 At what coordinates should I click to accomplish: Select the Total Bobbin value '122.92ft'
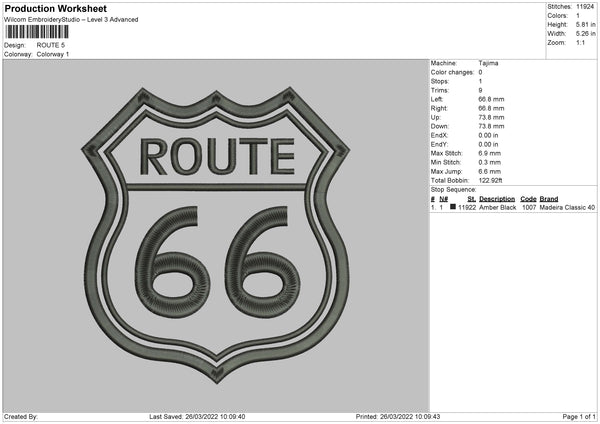pos(490,181)
